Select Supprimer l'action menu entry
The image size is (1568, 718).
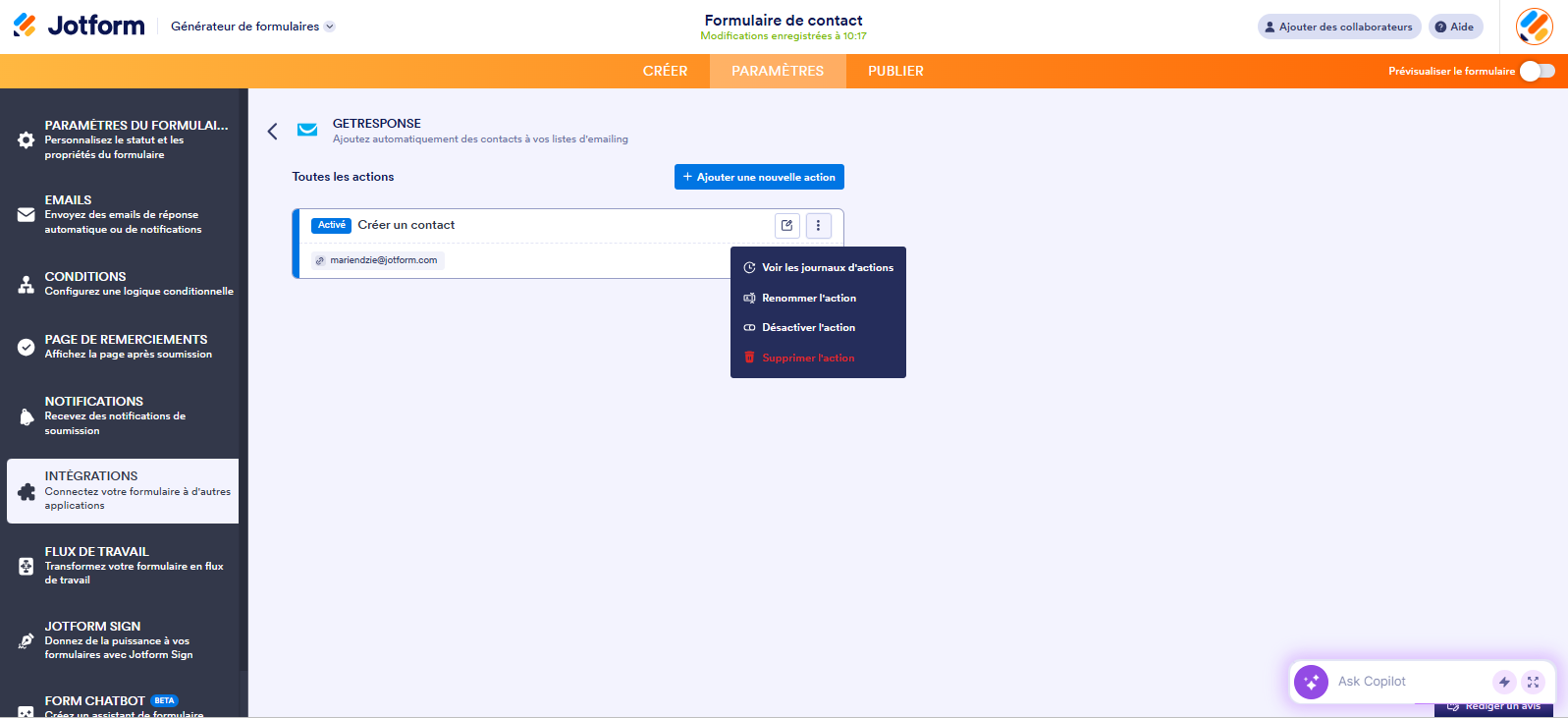[x=818, y=358]
